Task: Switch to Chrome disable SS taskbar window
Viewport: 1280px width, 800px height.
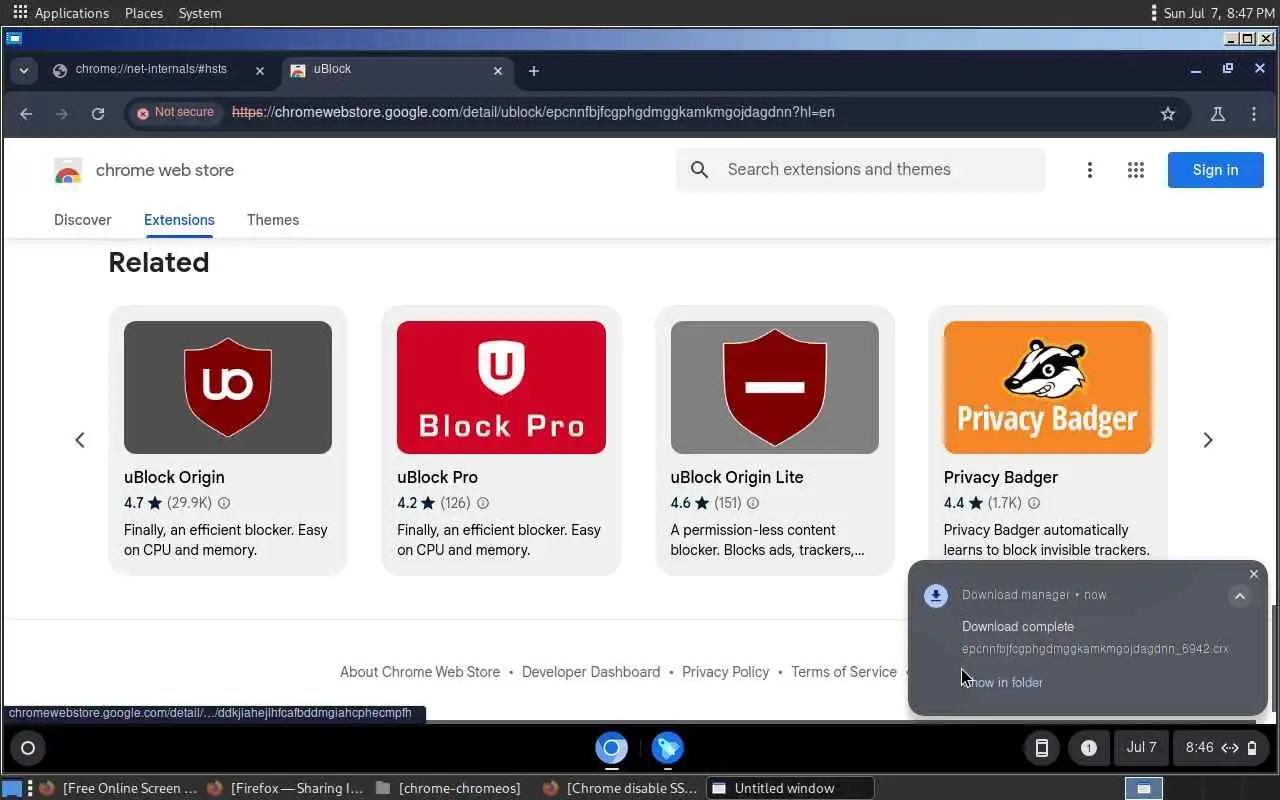Action: coord(621,788)
